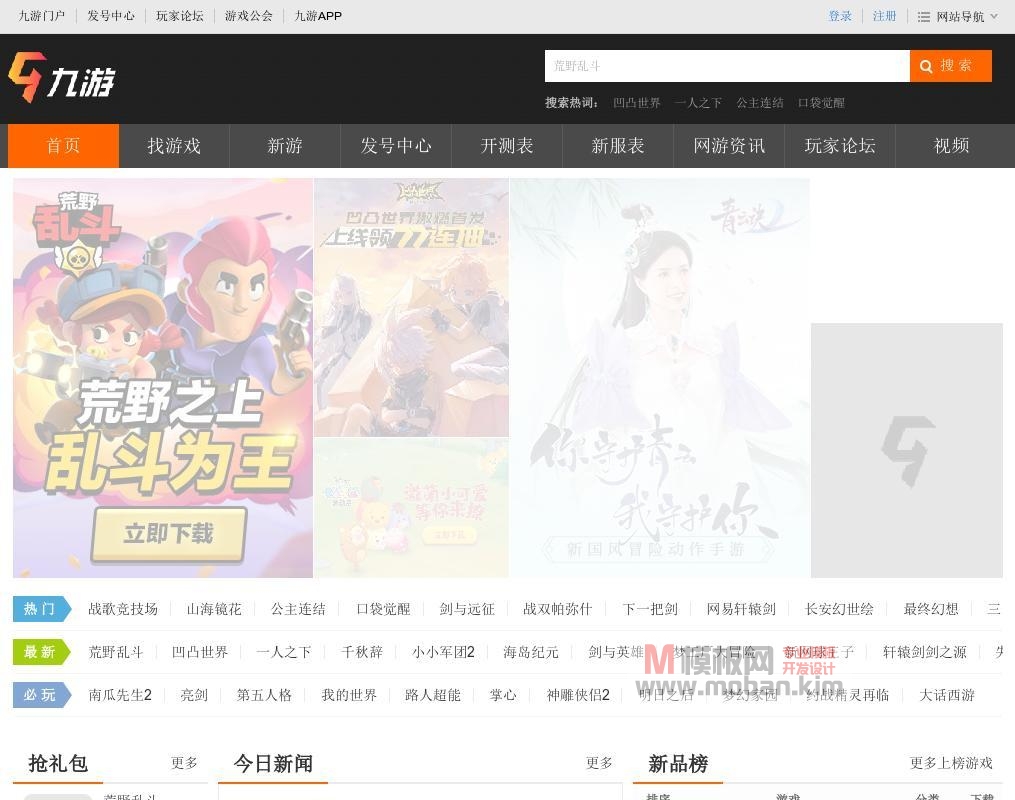
Task: Click hot search term 口袋觉醒
Action: click(x=821, y=103)
